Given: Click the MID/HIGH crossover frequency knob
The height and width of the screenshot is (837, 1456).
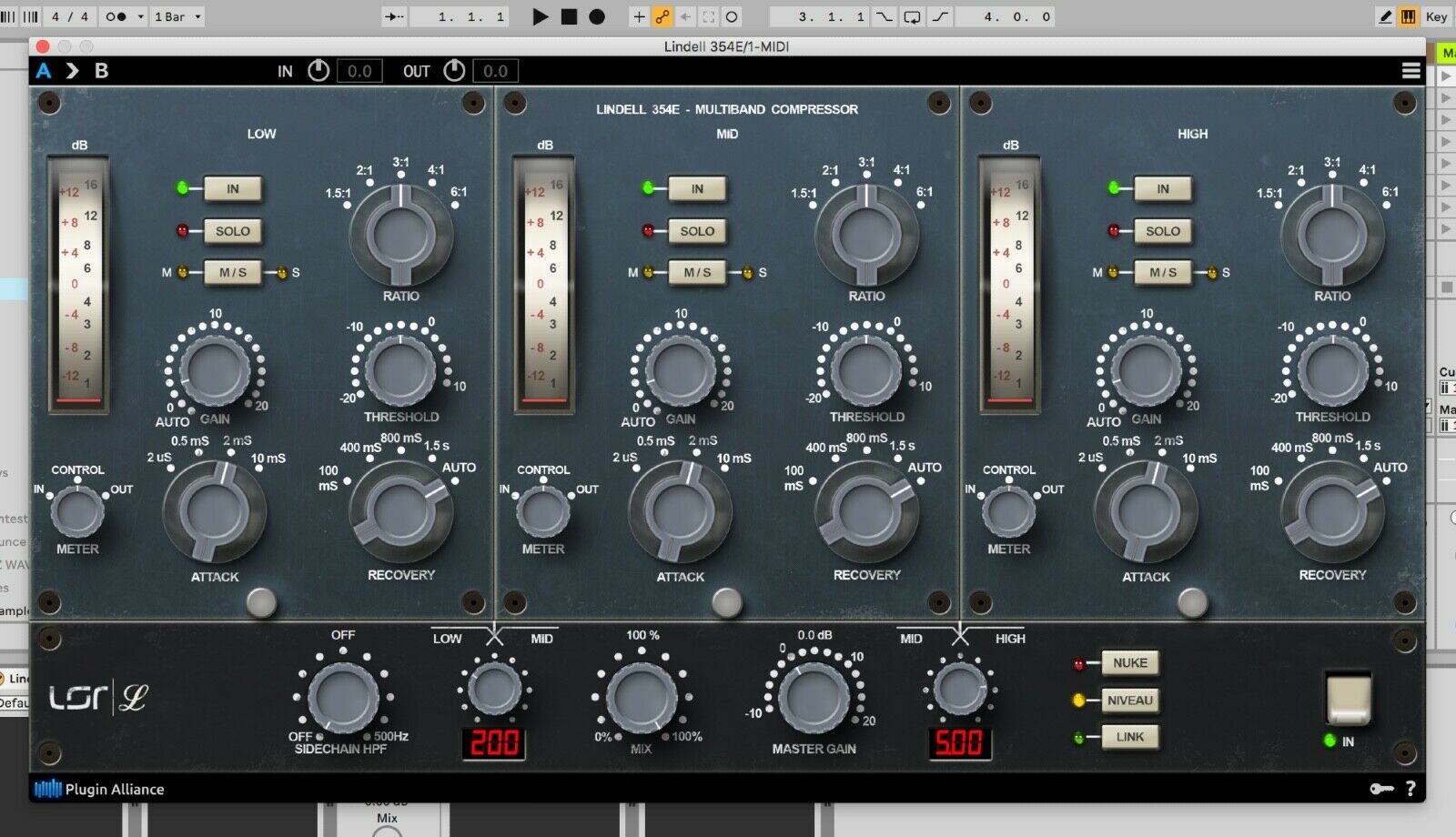Looking at the screenshot, I should (960, 690).
